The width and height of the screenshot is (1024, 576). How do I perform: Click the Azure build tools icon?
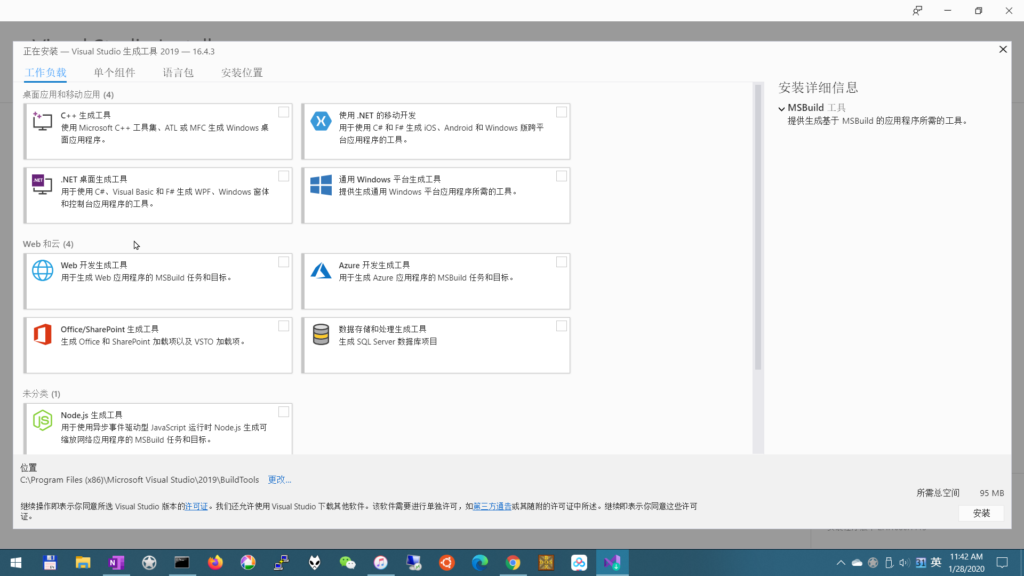(x=321, y=270)
